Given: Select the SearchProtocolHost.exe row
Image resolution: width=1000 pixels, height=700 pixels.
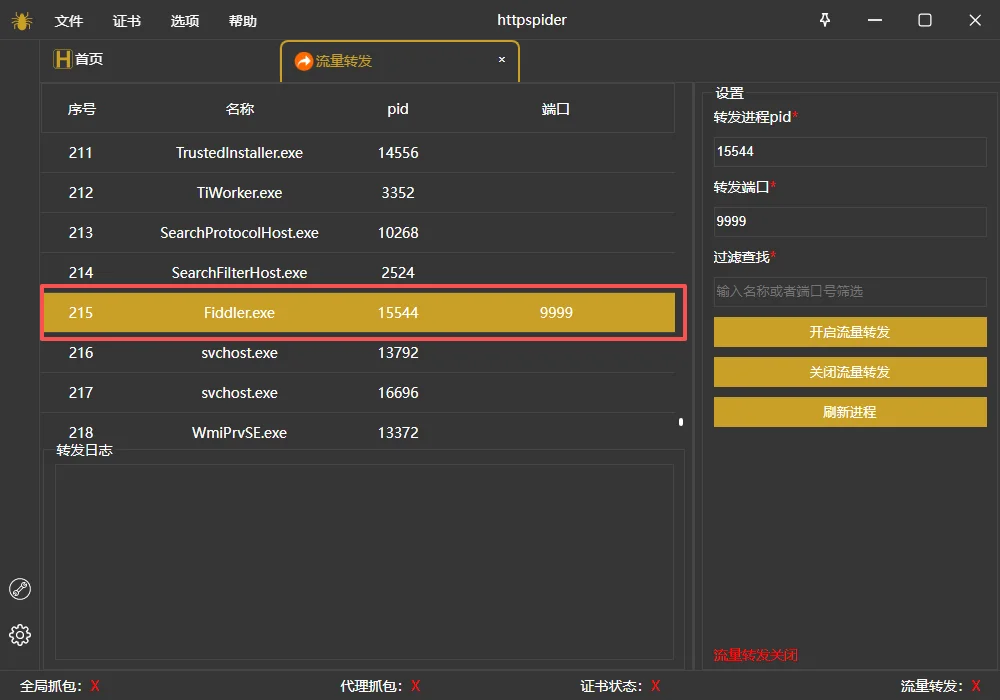Looking at the screenshot, I should coord(358,233).
